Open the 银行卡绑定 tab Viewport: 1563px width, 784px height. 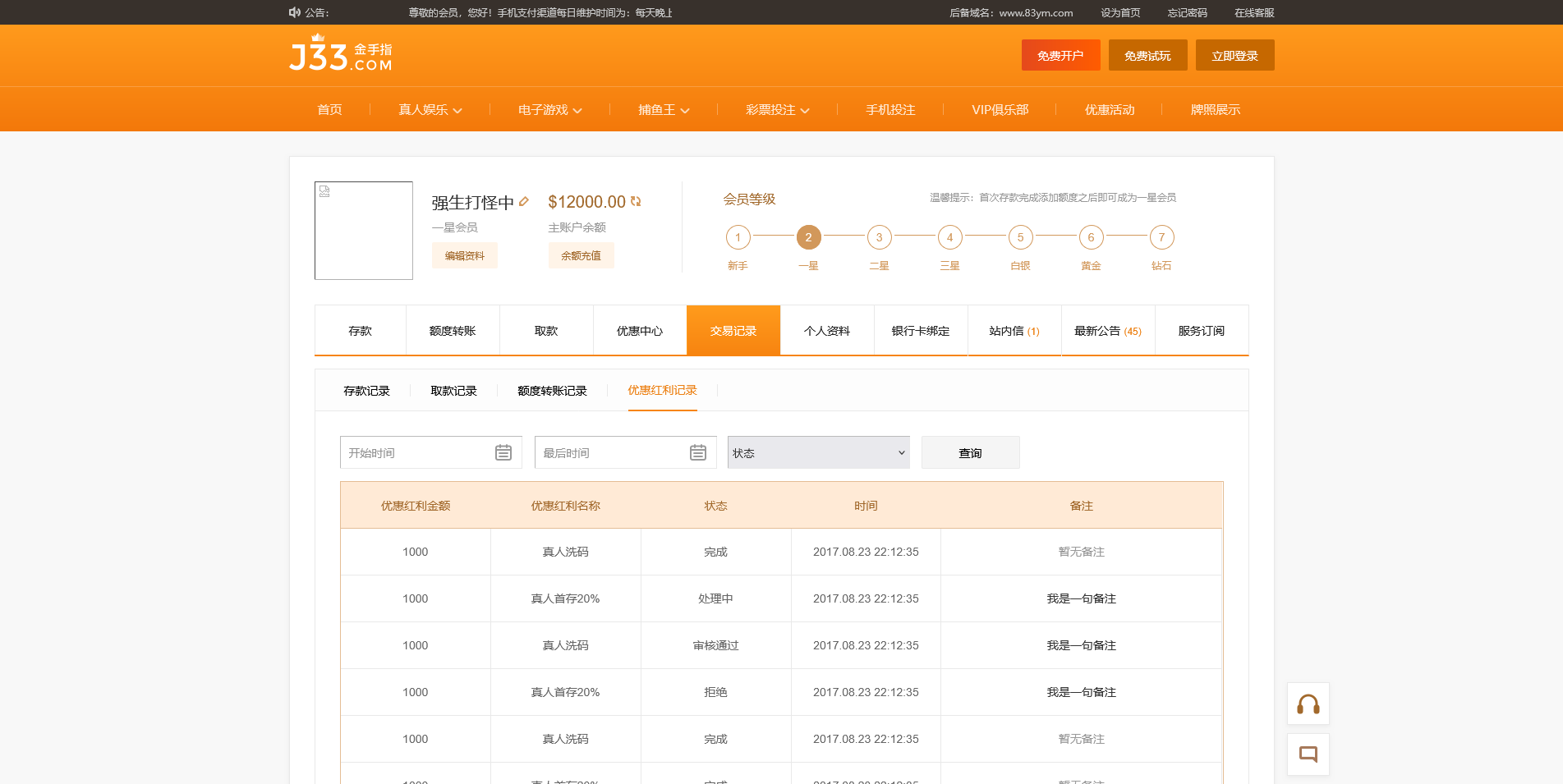pos(920,331)
